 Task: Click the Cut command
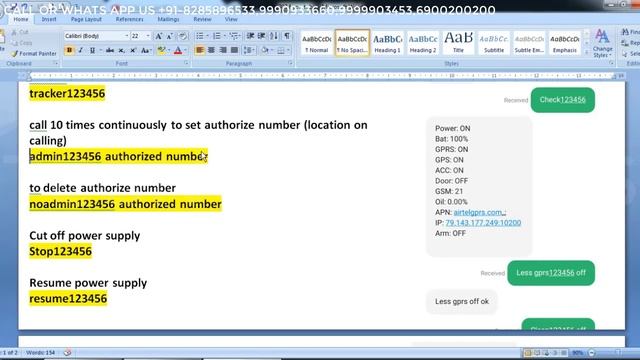coord(20,32)
